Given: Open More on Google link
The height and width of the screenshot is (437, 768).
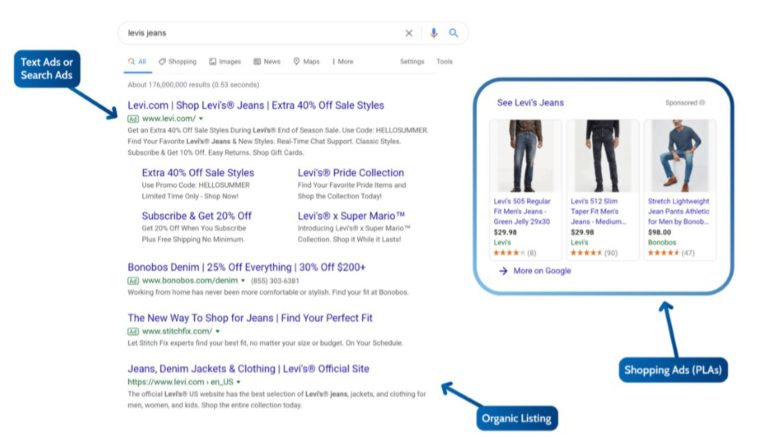Looking at the screenshot, I should click(535, 271).
